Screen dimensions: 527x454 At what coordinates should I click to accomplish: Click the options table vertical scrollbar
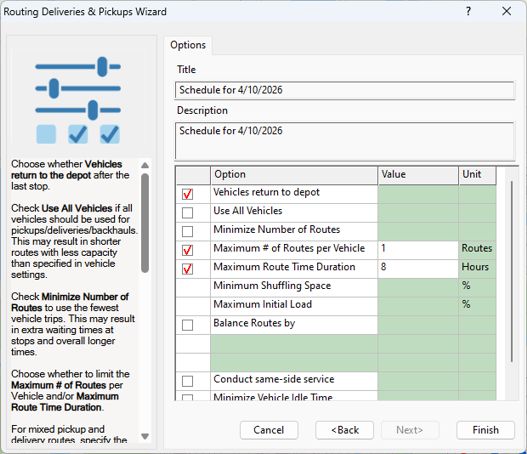coord(512,272)
